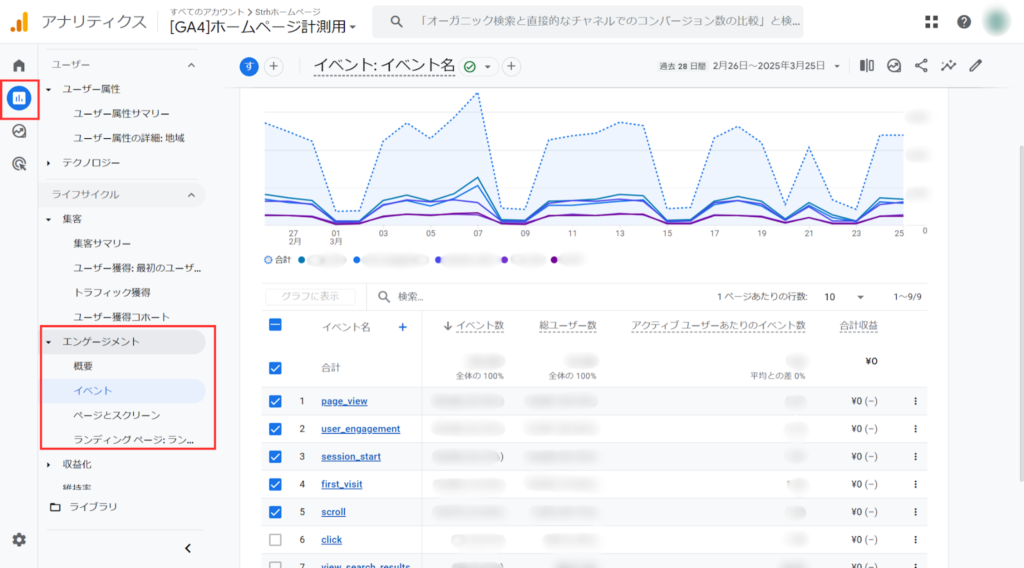The height and width of the screenshot is (568, 1024).
Task: Collapse the エンゲージメント tree node
Action: pos(49,342)
